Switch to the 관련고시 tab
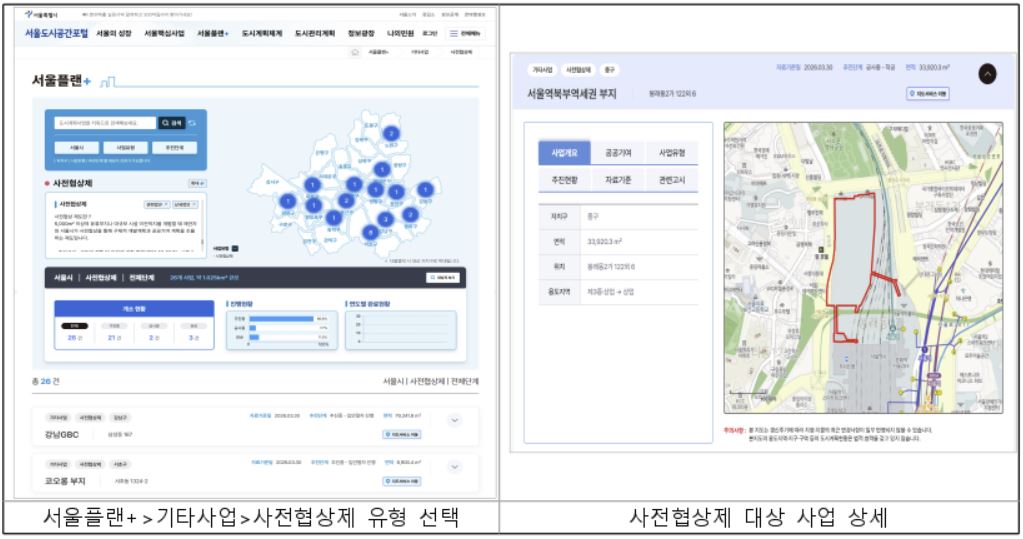The image size is (1023, 539). pyautogui.click(x=671, y=179)
